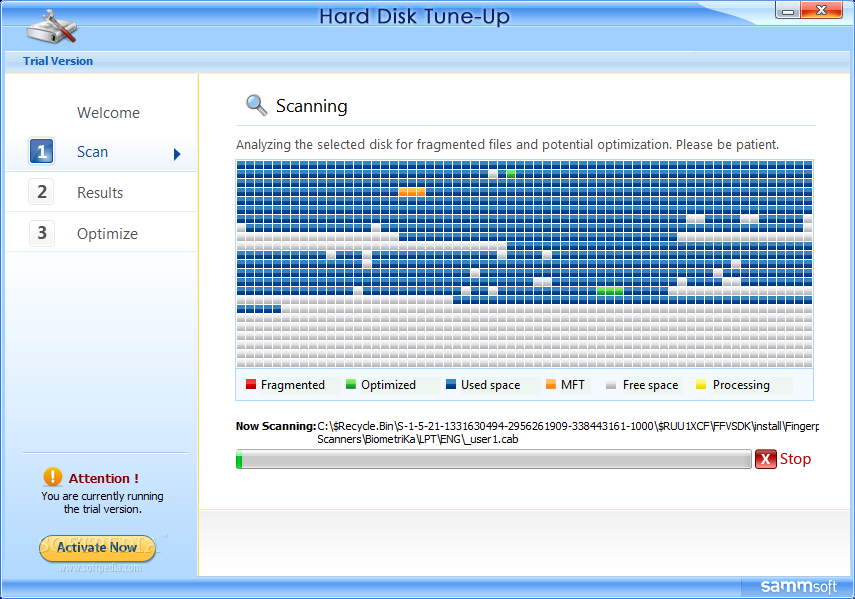Click the Optimized legend label
This screenshot has height=599, width=855.
[388, 385]
